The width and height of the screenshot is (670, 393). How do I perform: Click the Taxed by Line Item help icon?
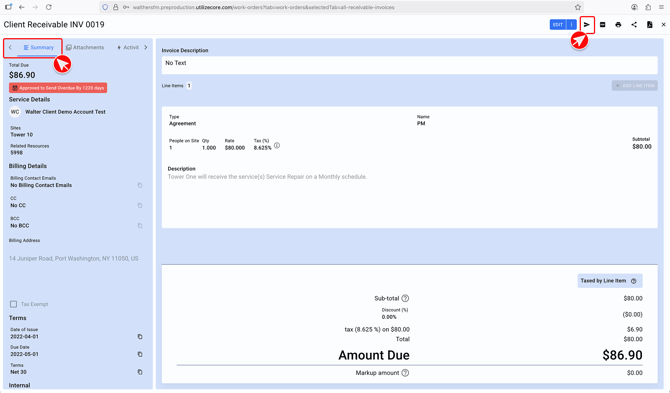point(634,281)
